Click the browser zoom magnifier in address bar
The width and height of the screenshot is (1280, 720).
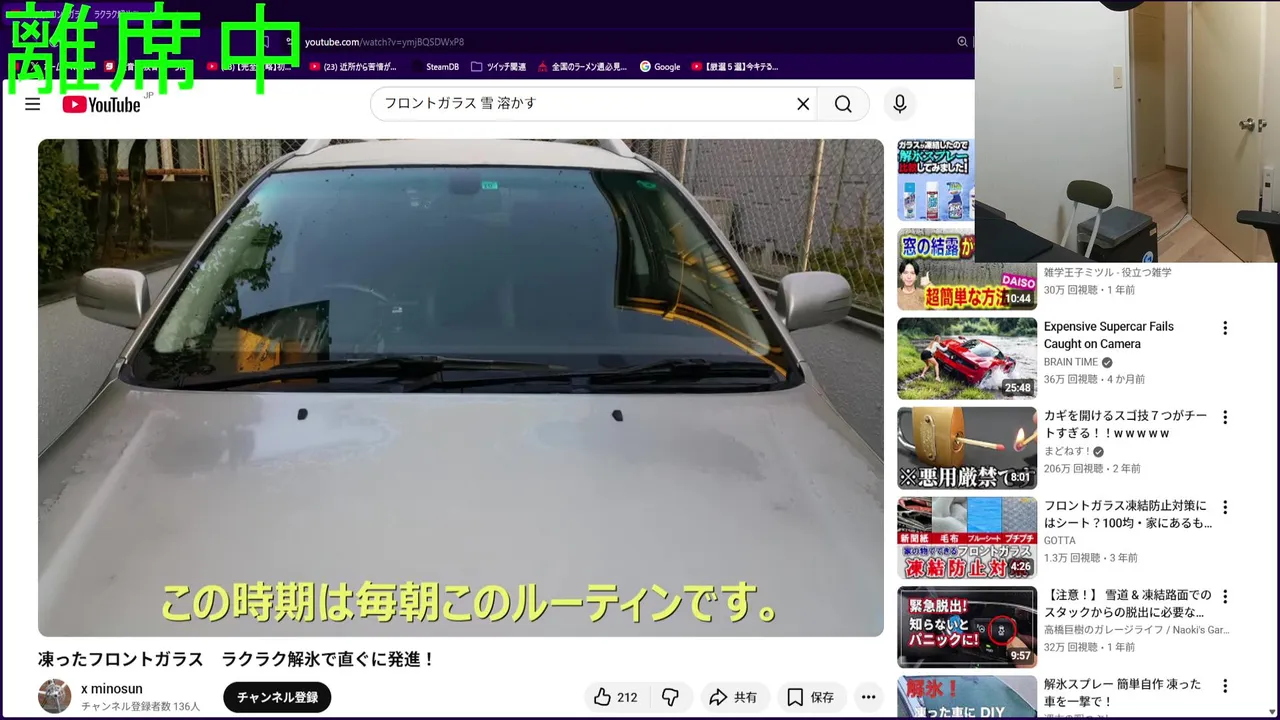(x=962, y=42)
